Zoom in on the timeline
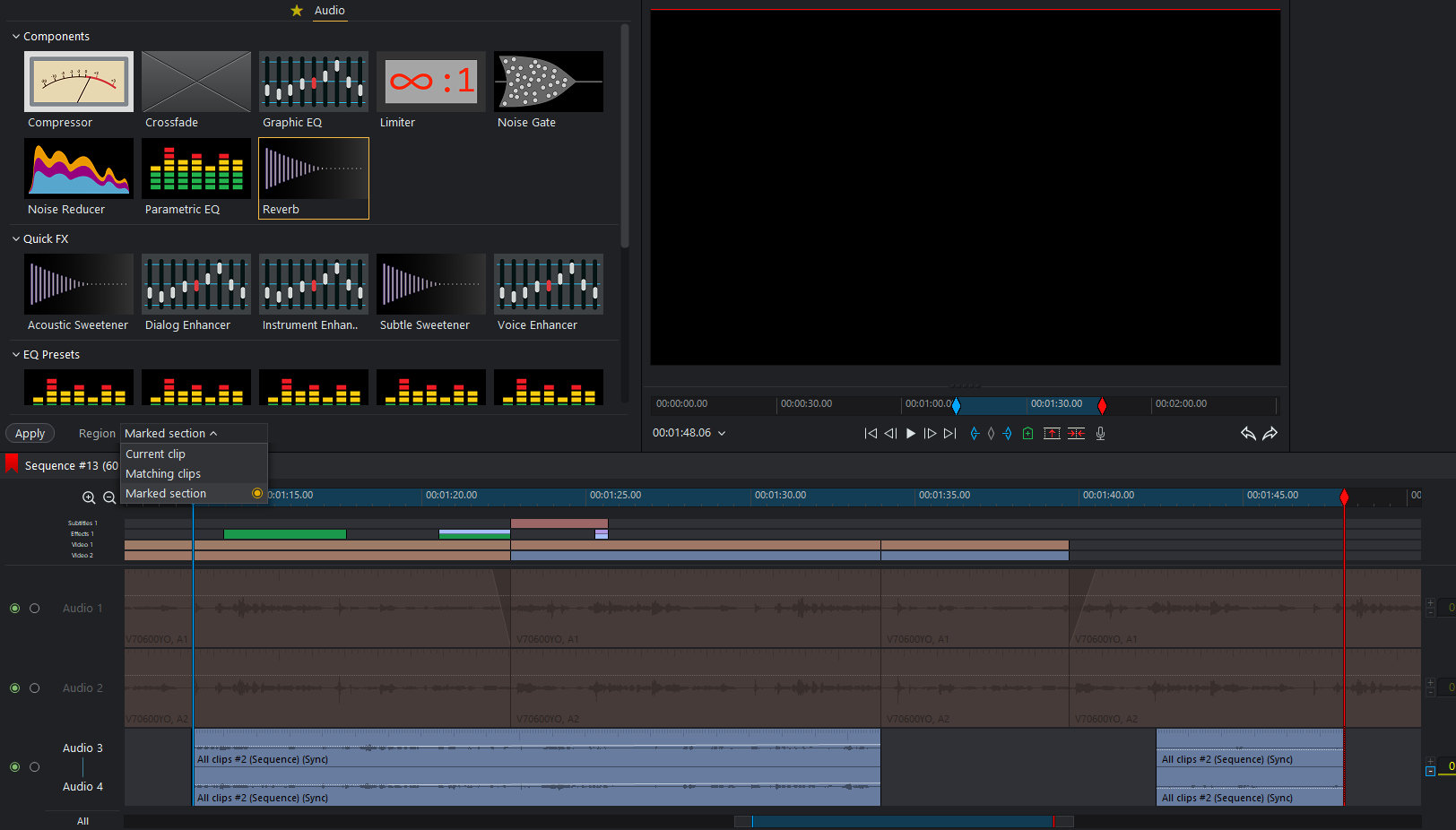 pos(89,497)
